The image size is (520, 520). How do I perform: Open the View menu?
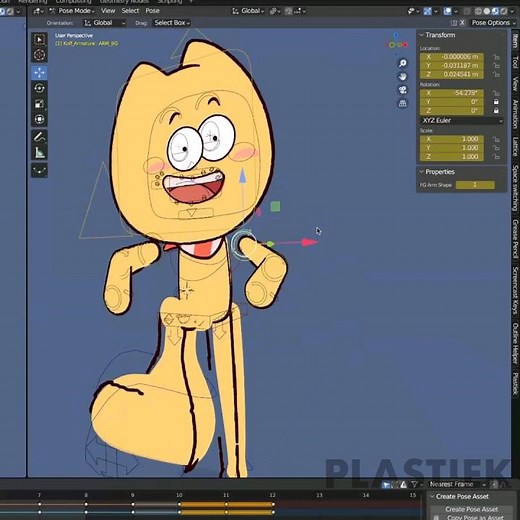(x=108, y=11)
